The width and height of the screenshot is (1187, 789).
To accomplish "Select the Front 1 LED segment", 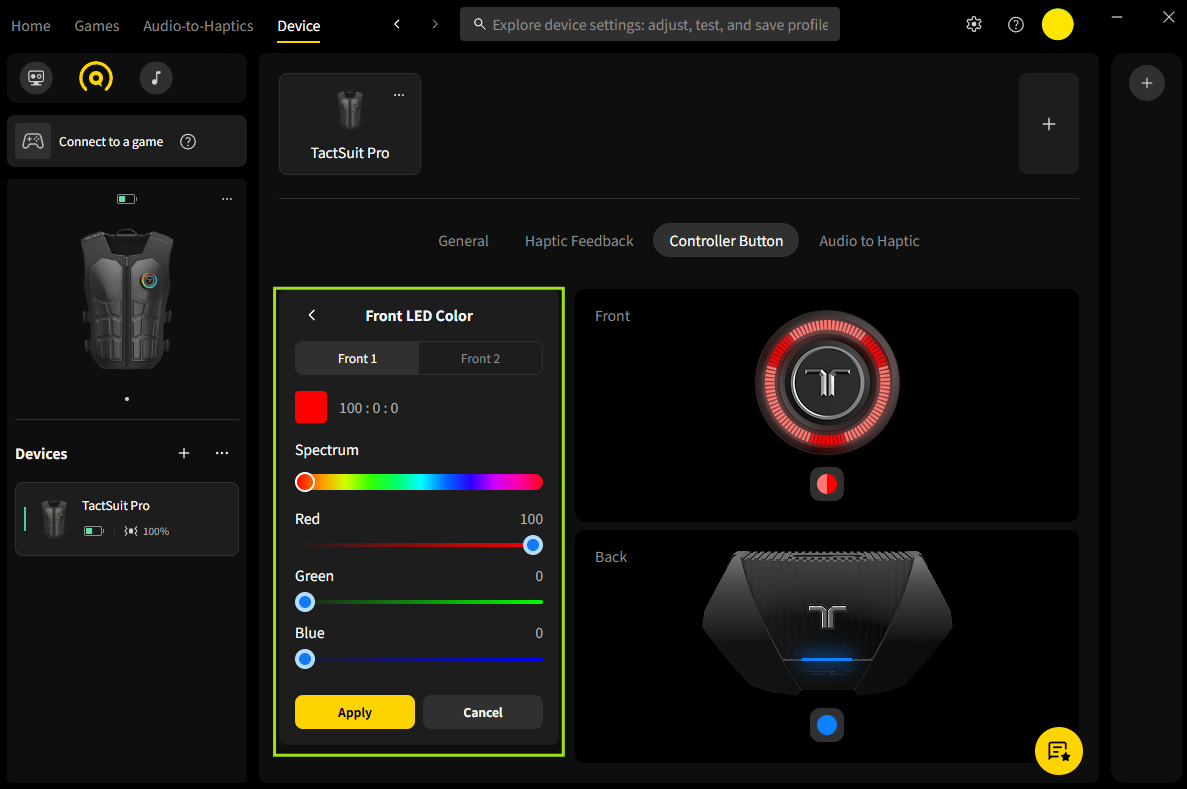I will 357,358.
